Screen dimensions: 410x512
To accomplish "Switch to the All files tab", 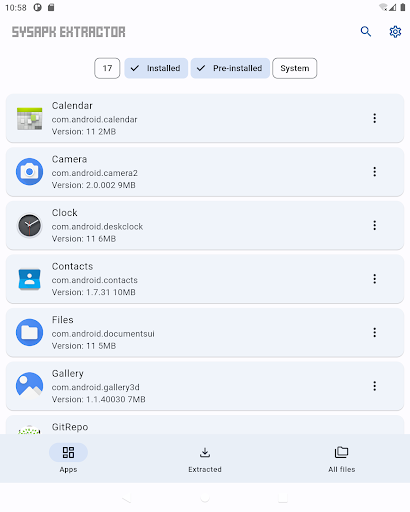I will pos(342,459).
